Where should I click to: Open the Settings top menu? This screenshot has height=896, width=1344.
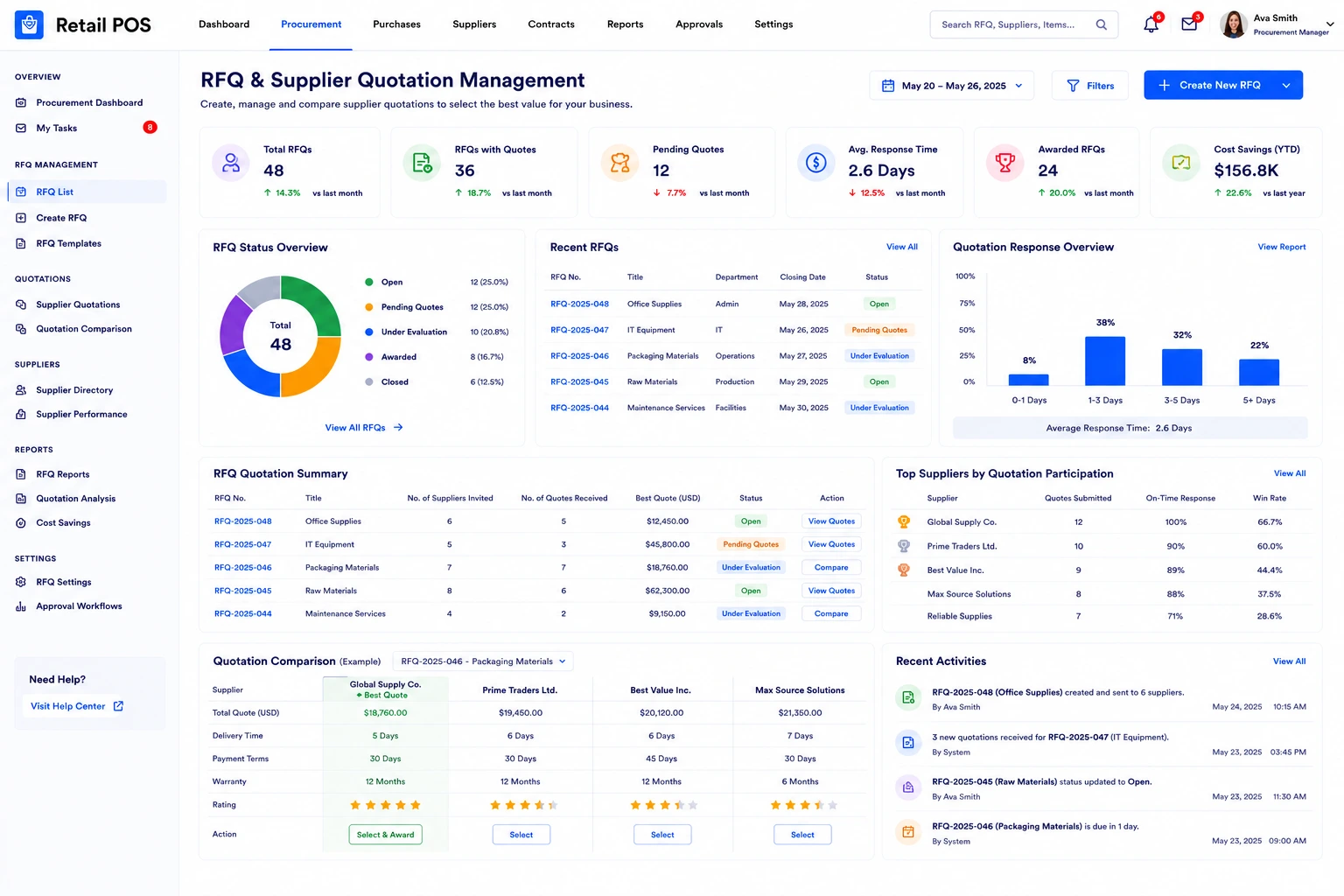773,24
